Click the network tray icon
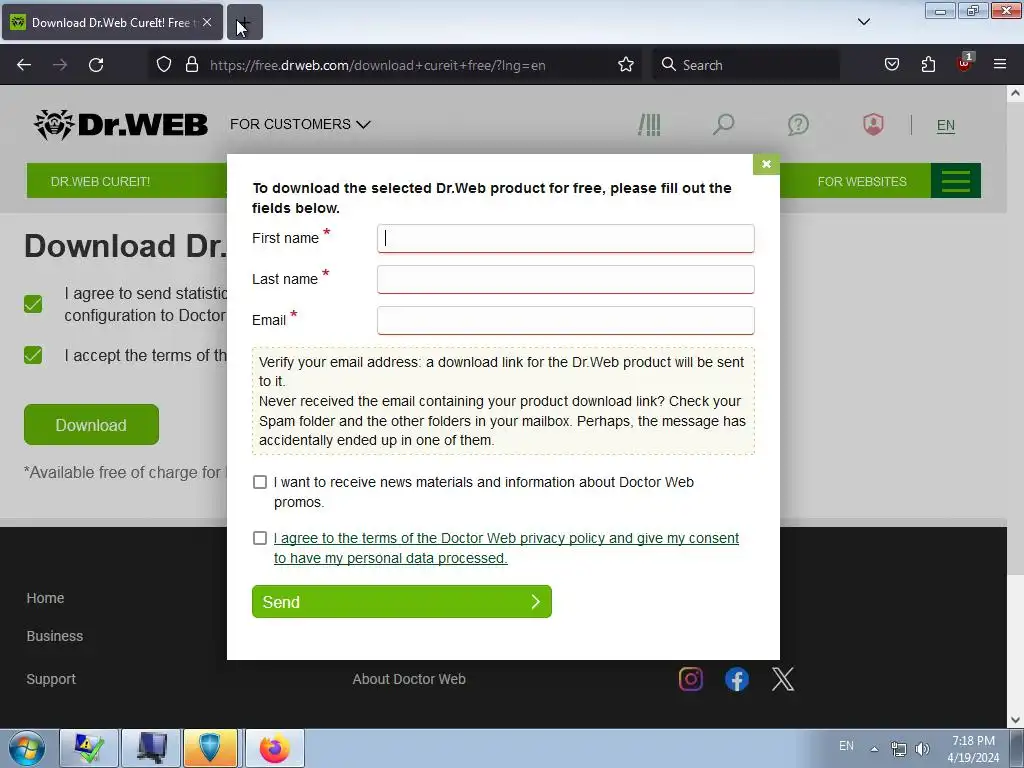Viewport: 1024px width, 768px height. click(899, 749)
